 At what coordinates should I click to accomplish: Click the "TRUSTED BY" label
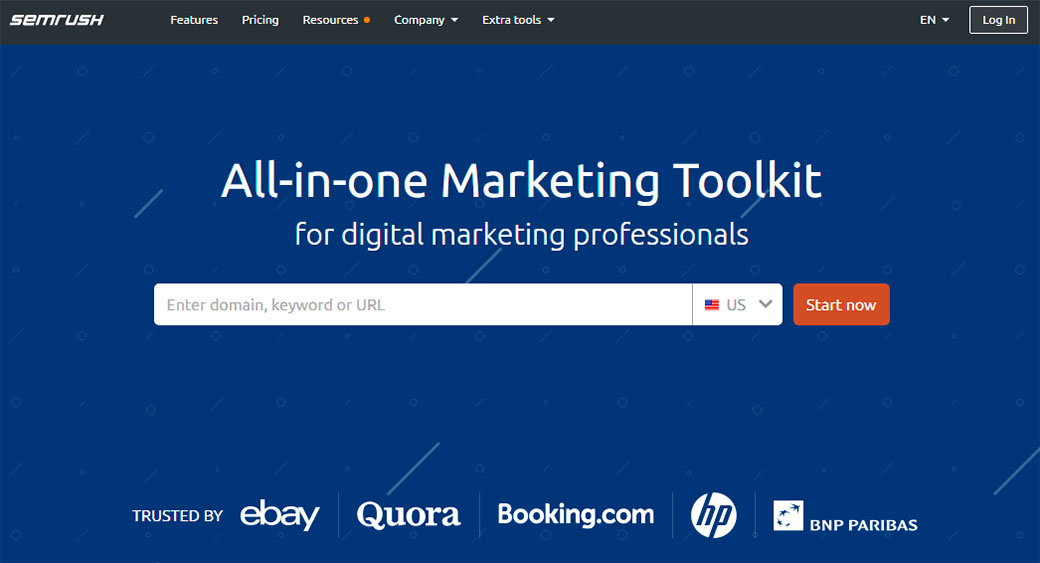(178, 516)
